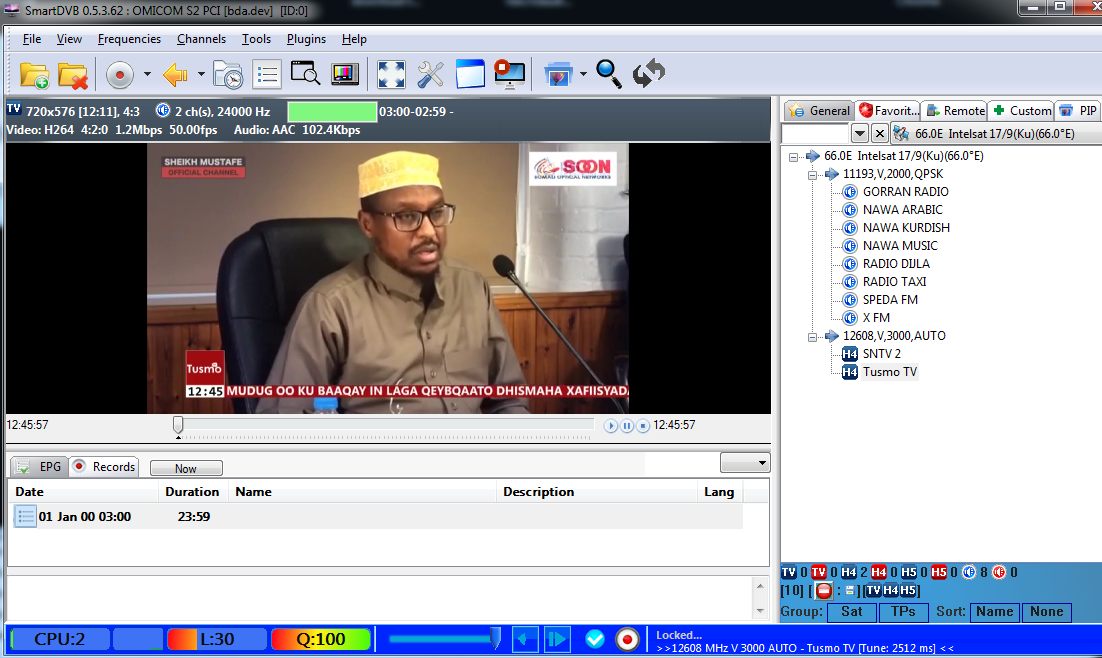Switch to the General tab

[819, 110]
